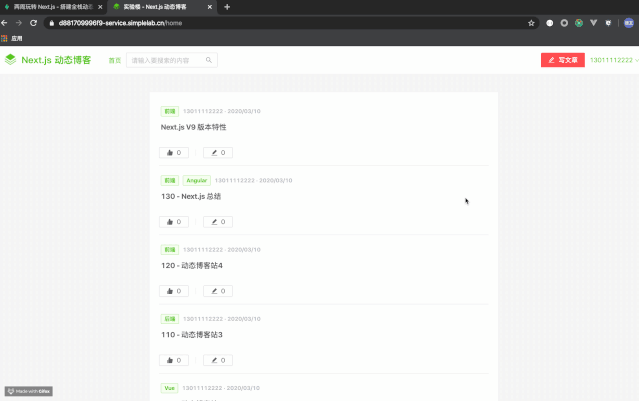Click the browser forward arrow
The width and height of the screenshot is (639, 401).
[19, 23]
